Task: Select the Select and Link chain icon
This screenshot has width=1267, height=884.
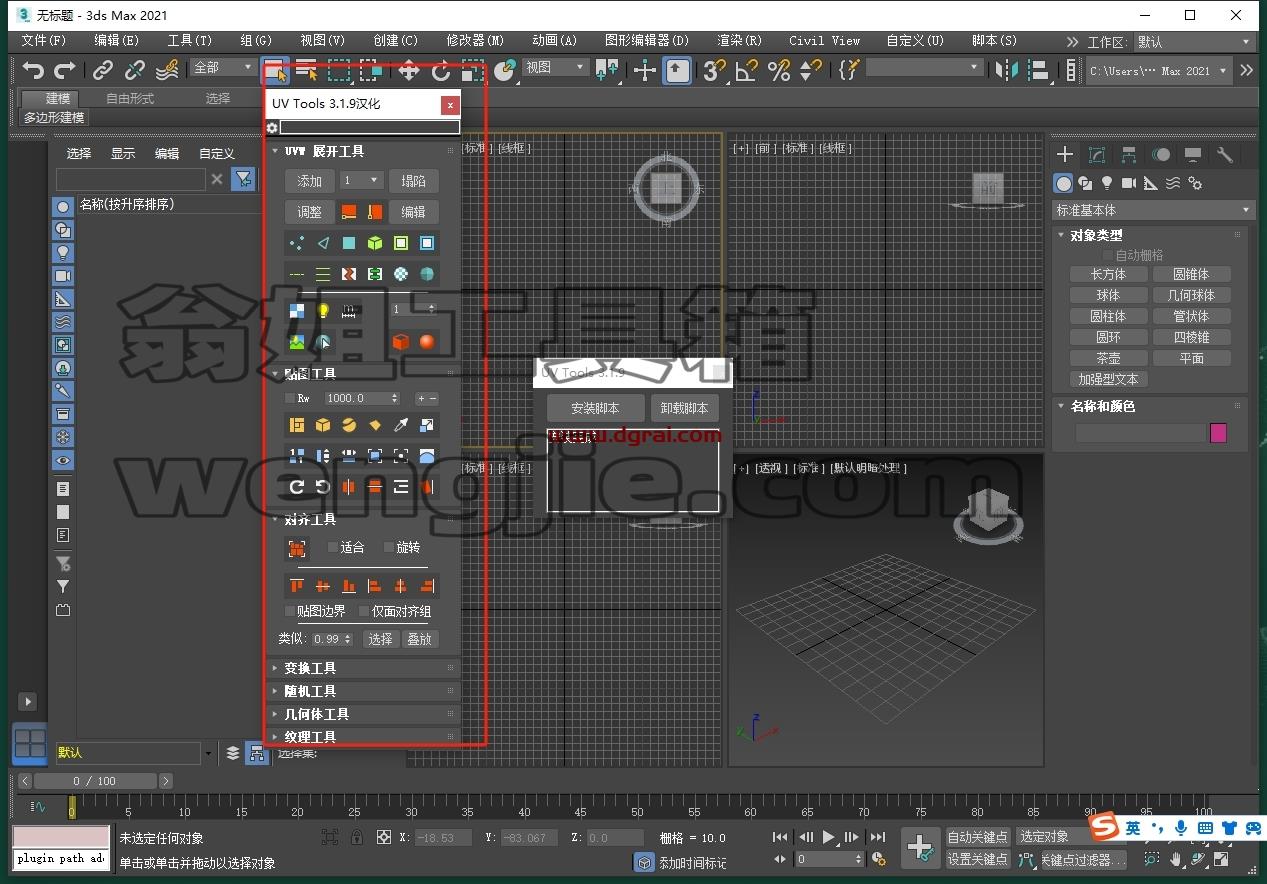Action: [x=103, y=70]
